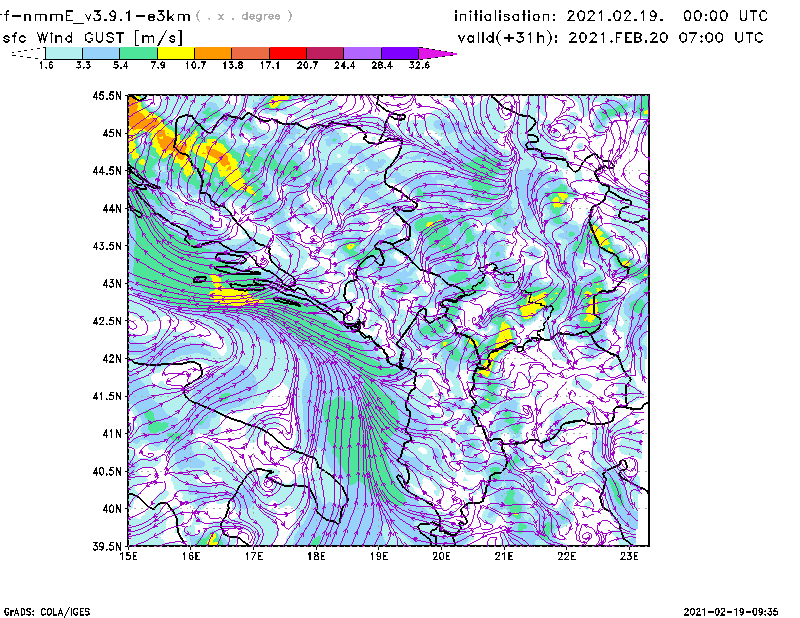This screenshot has height=618, width=800.
Task: Click the '17E' longitude label
Action: click(254, 556)
